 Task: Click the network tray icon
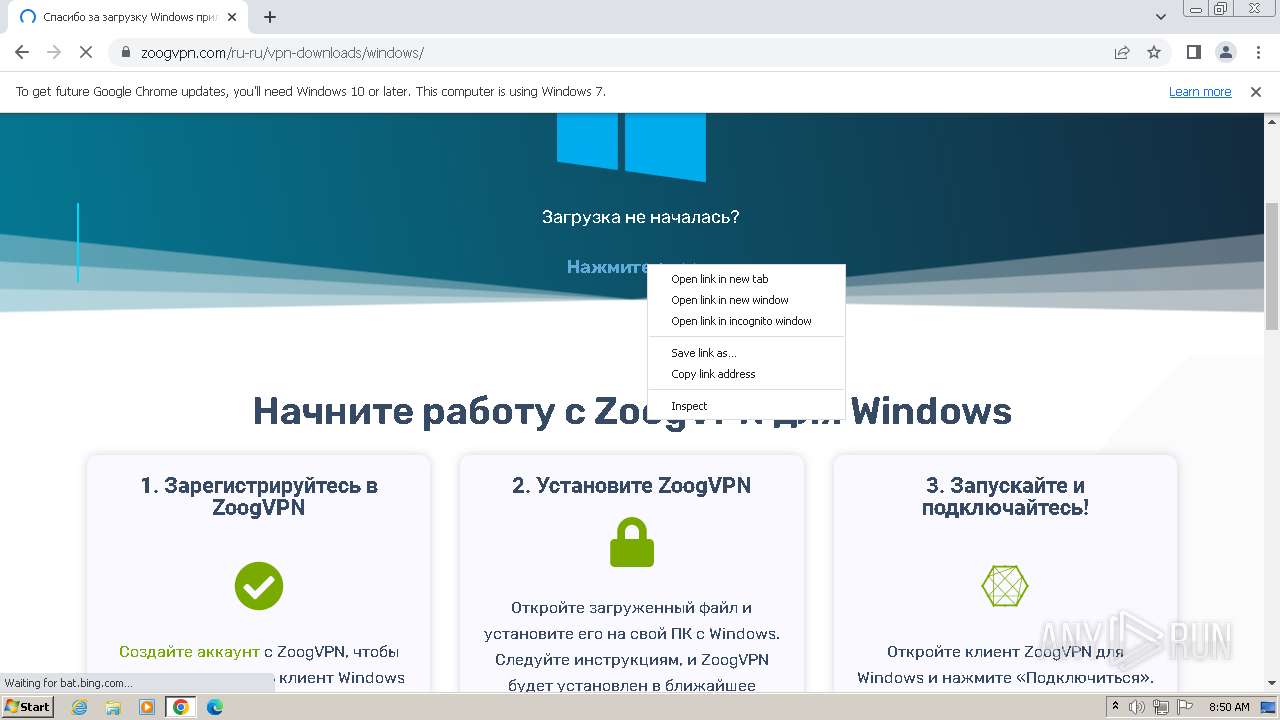point(1161,707)
